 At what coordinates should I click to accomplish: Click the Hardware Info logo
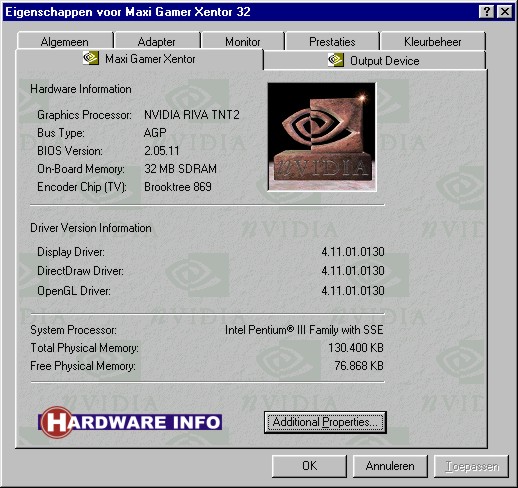coord(130,422)
